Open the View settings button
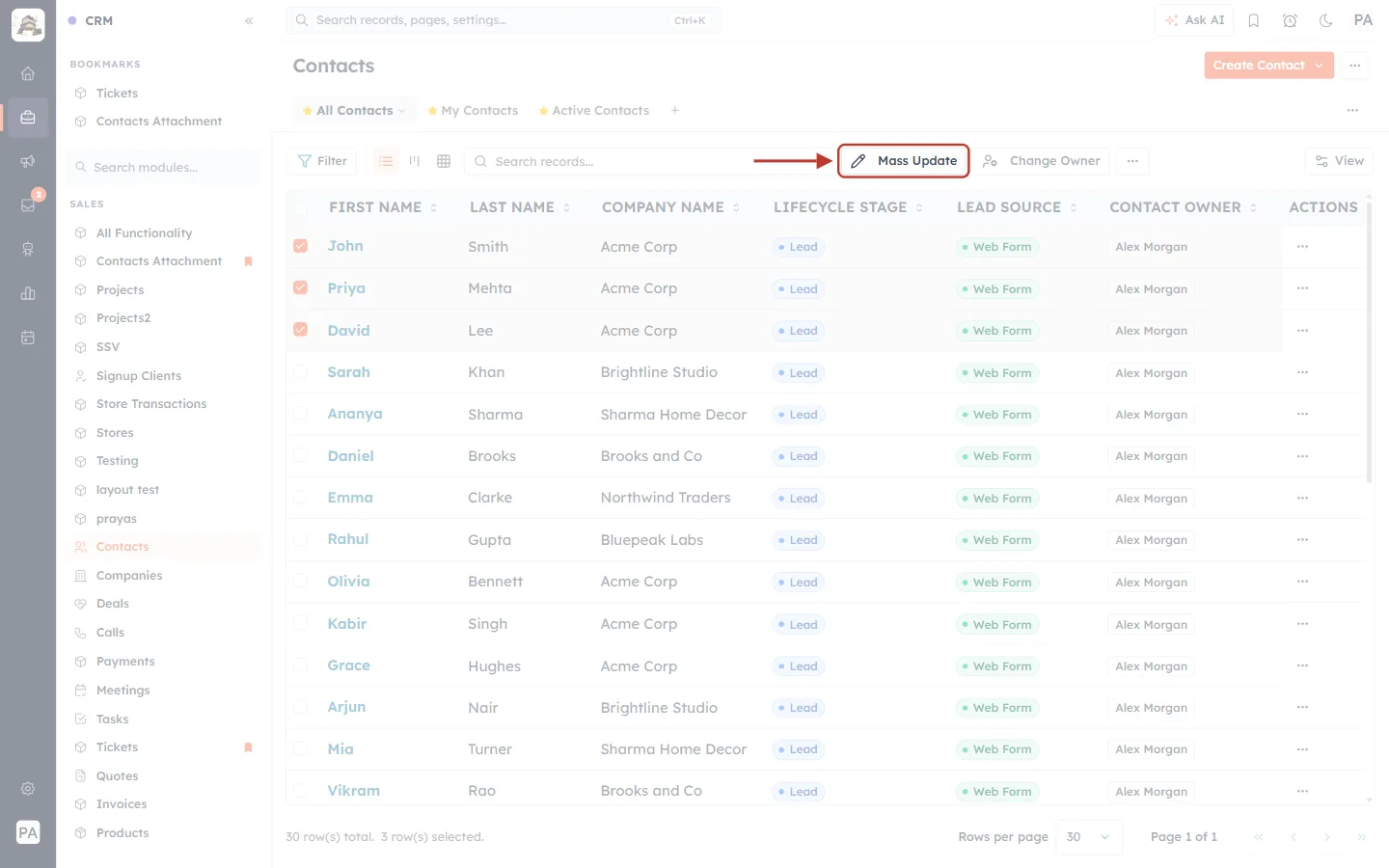Screen dimensions: 1389x868 (1339, 161)
